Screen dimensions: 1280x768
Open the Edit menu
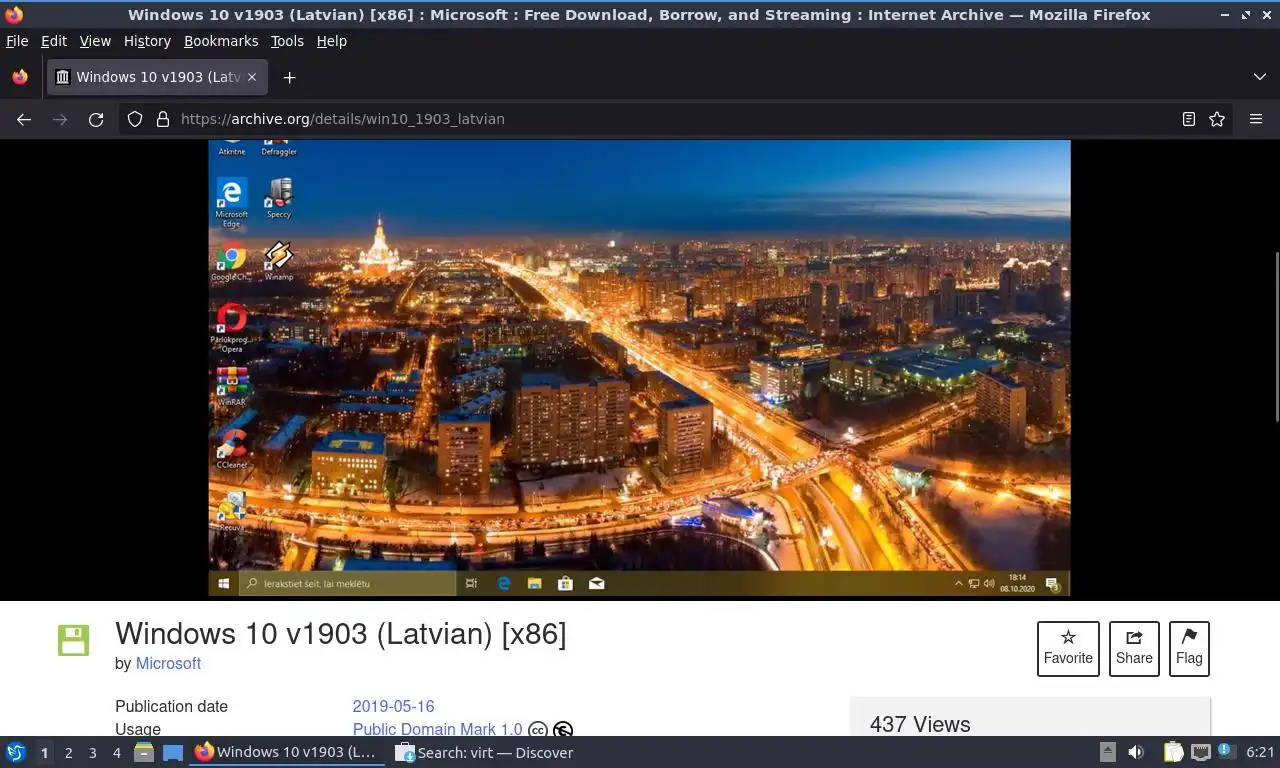click(x=54, y=41)
